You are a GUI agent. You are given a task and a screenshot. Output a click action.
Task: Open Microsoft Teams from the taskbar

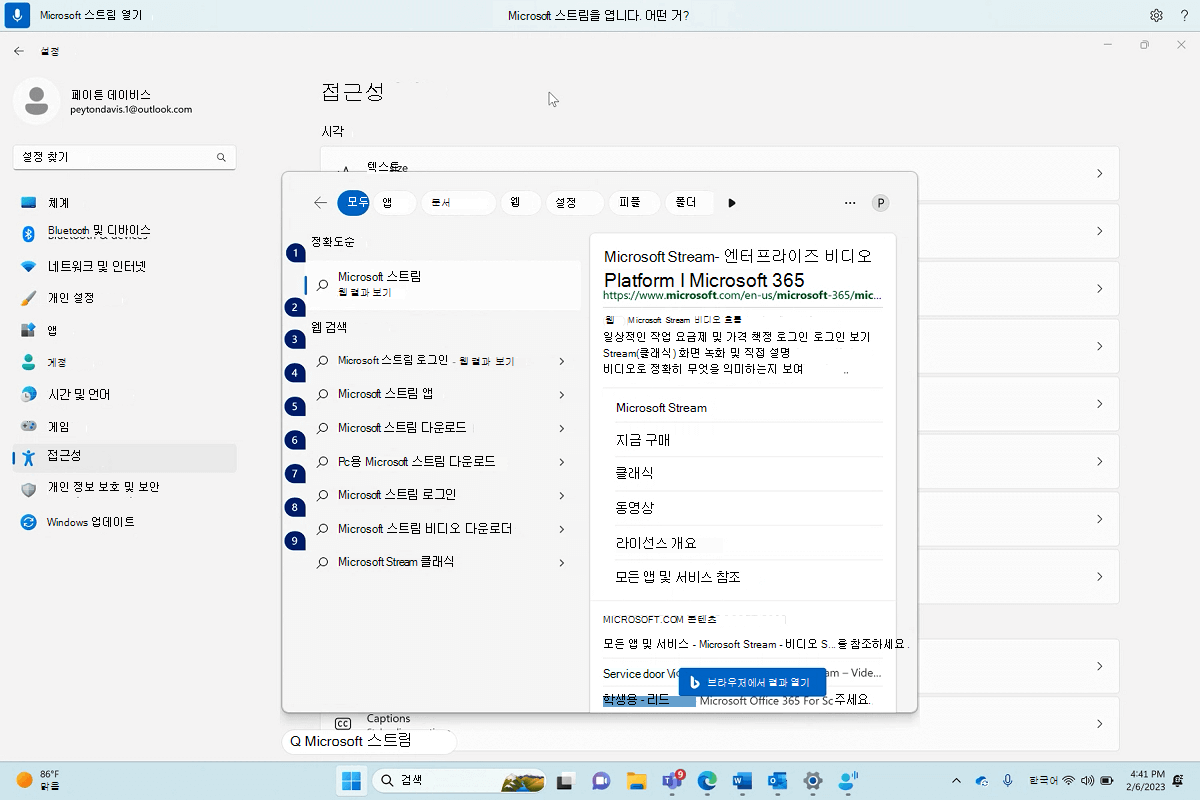[x=672, y=781]
